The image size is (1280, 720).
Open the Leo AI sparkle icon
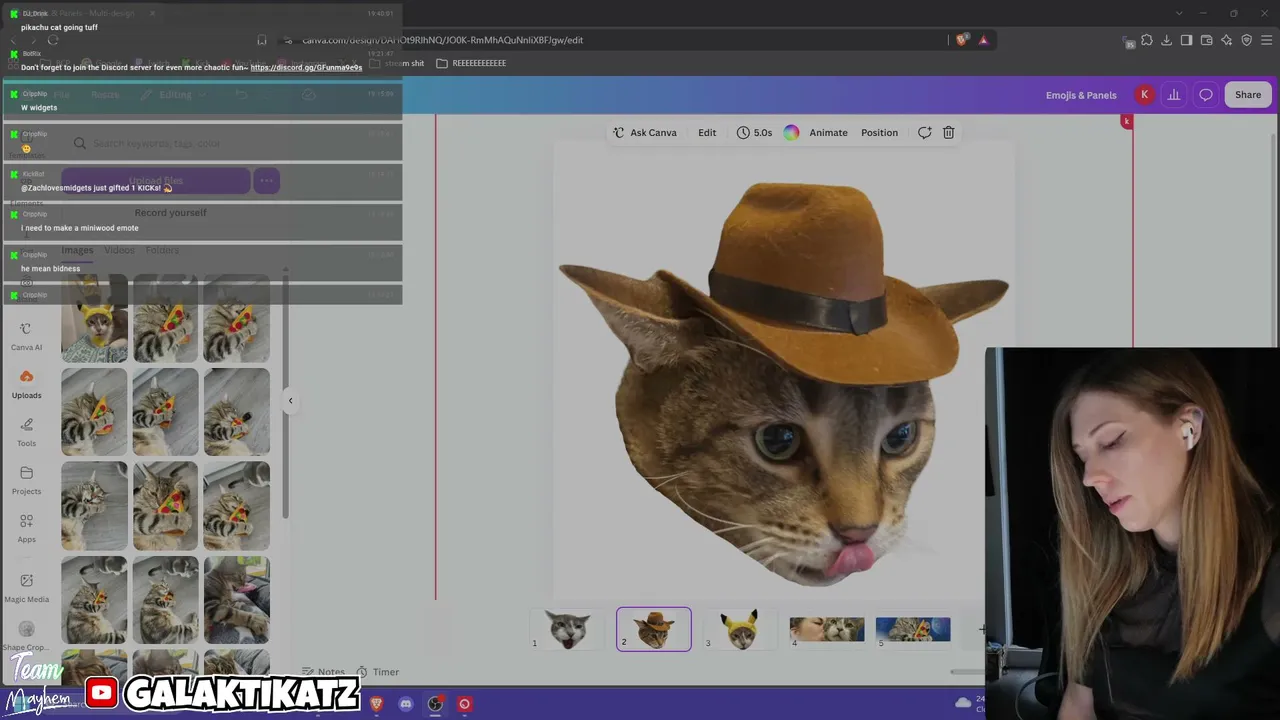click(1227, 40)
